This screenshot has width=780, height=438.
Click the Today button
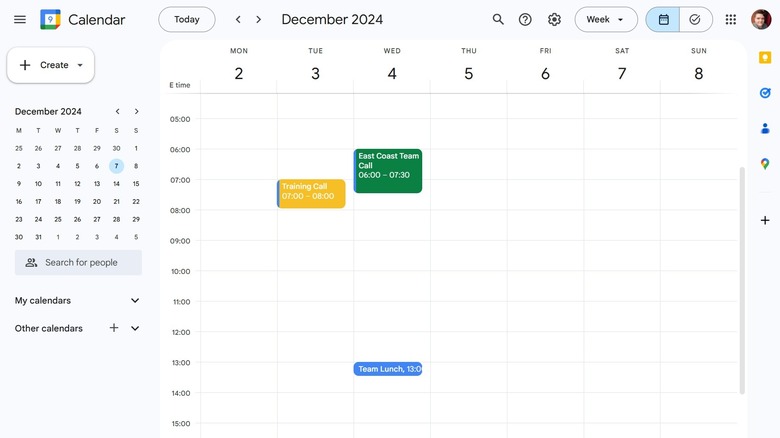point(187,19)
